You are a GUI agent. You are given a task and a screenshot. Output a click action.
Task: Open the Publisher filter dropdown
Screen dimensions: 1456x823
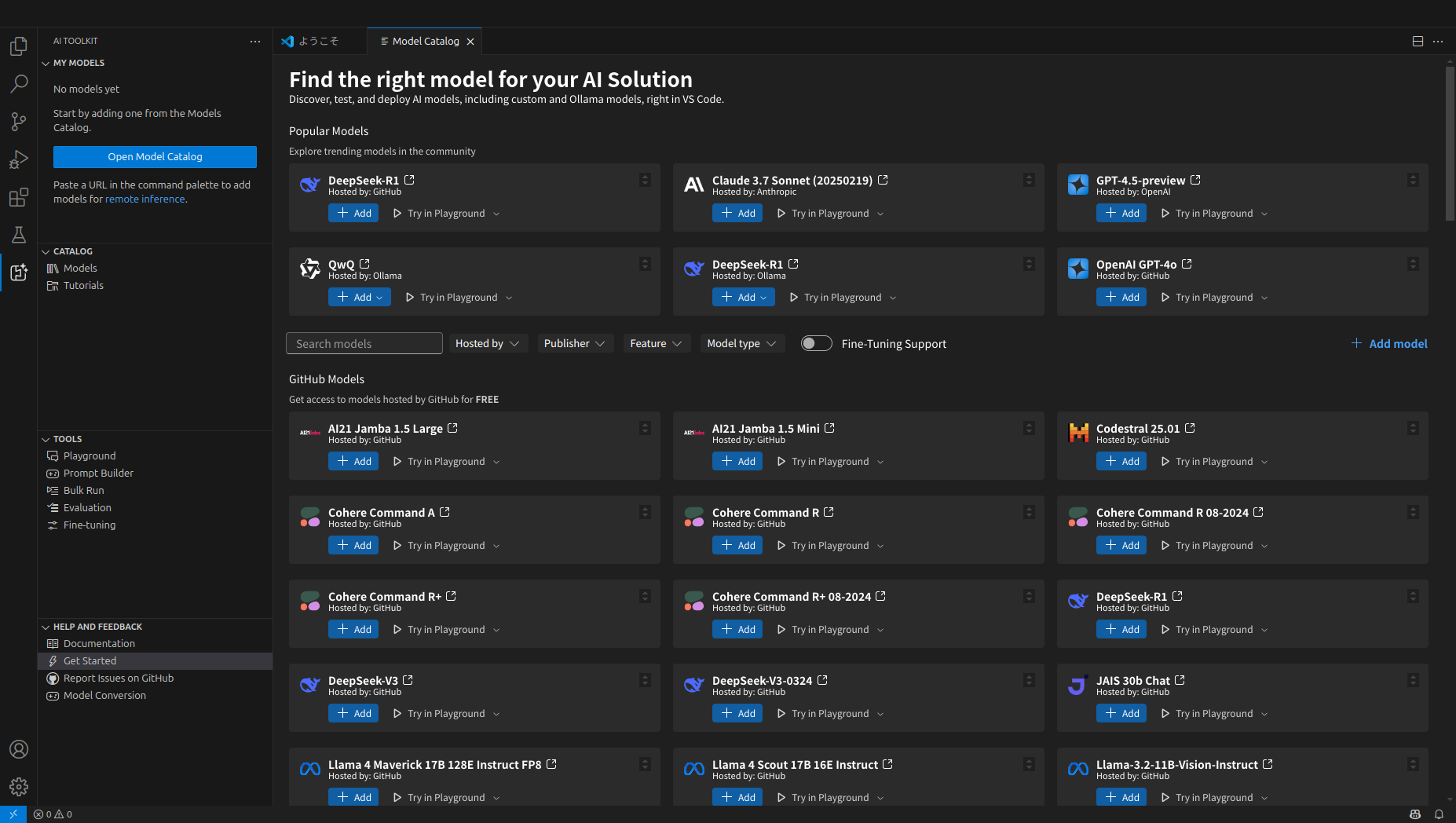pyautogui.click(x=575, y=343)
